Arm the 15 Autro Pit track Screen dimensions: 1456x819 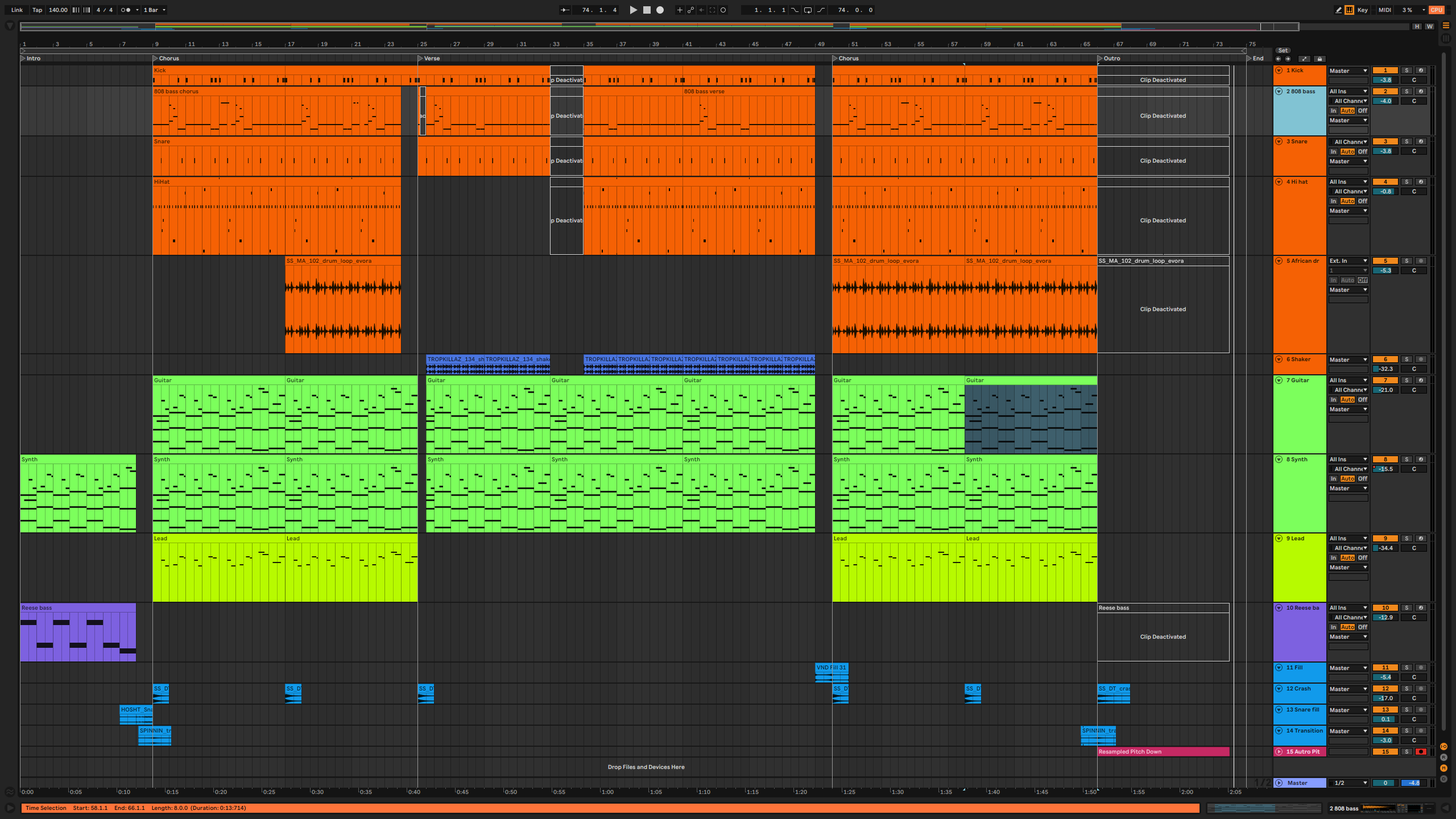pyautogui.click(x=1421, y=751)
